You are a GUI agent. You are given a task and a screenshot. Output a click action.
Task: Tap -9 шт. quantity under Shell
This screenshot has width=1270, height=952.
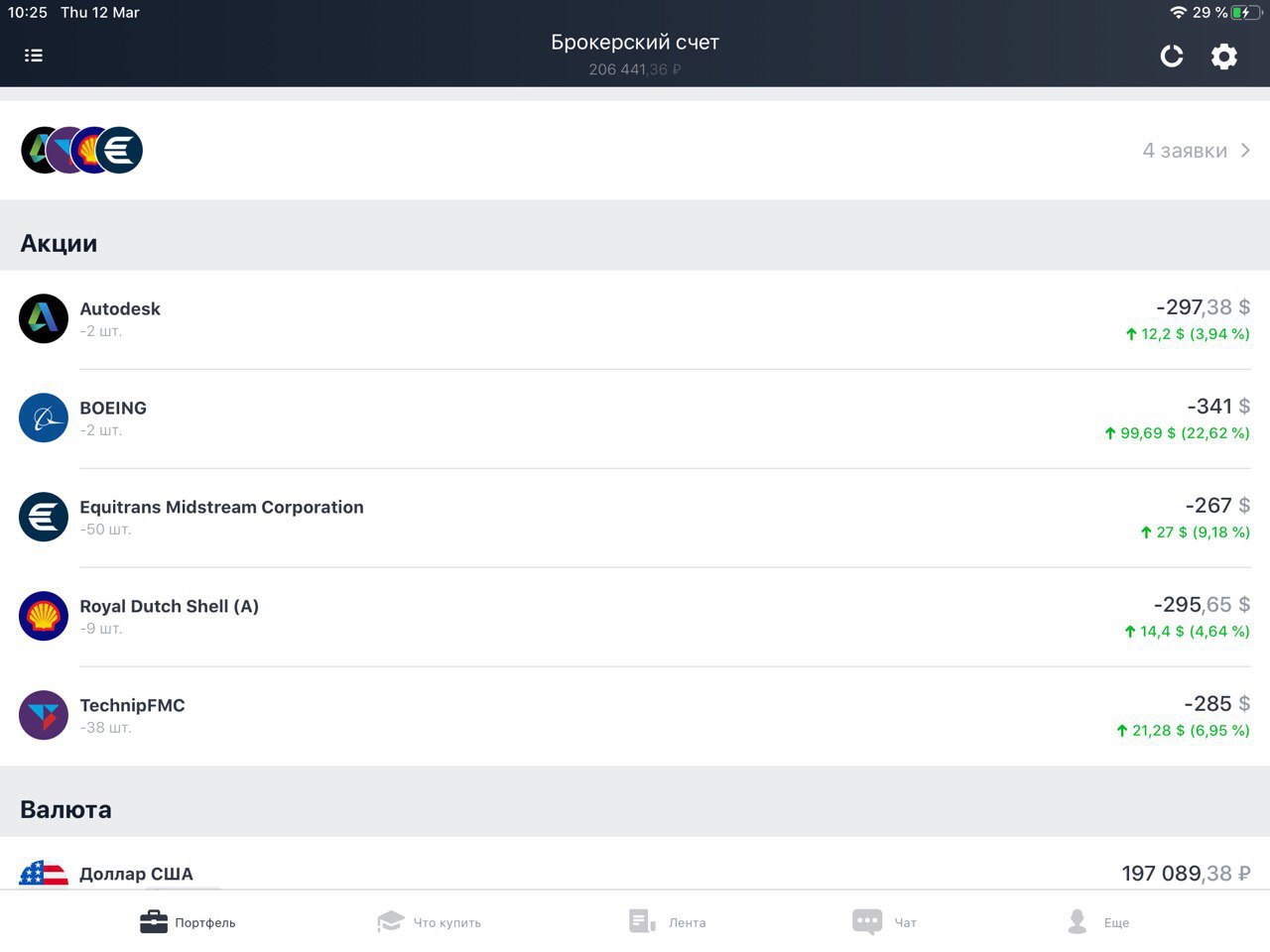tap(101, 629)
